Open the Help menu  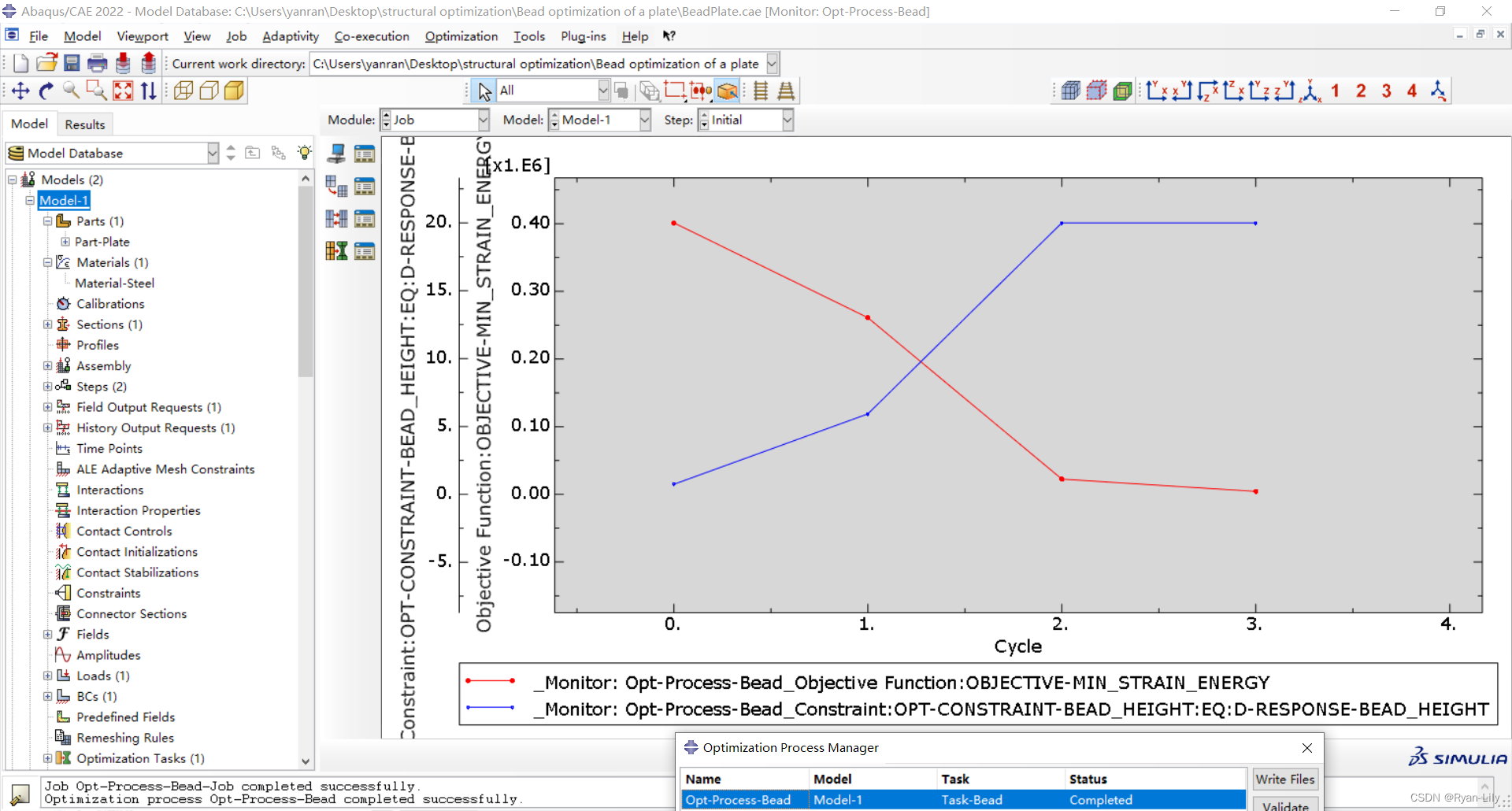635,36
